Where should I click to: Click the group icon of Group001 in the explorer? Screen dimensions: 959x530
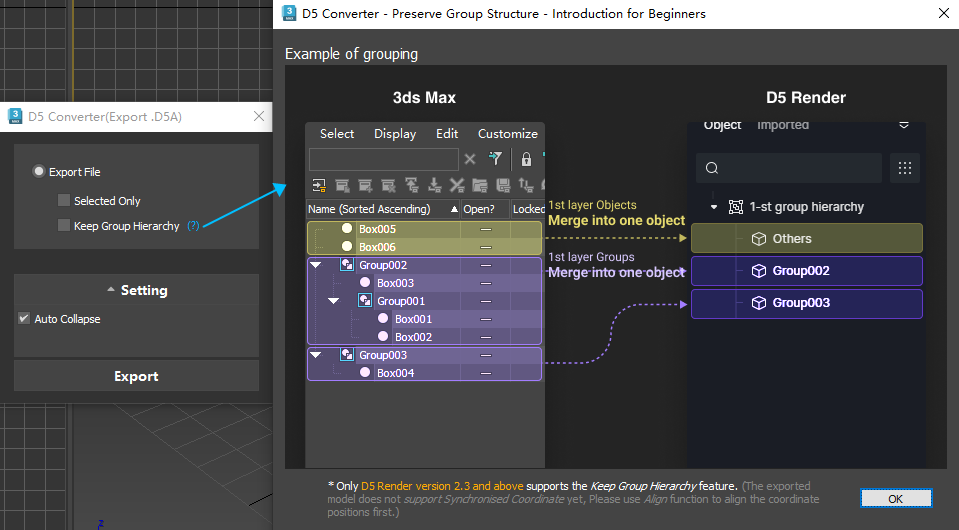click(x=365, y=301)
